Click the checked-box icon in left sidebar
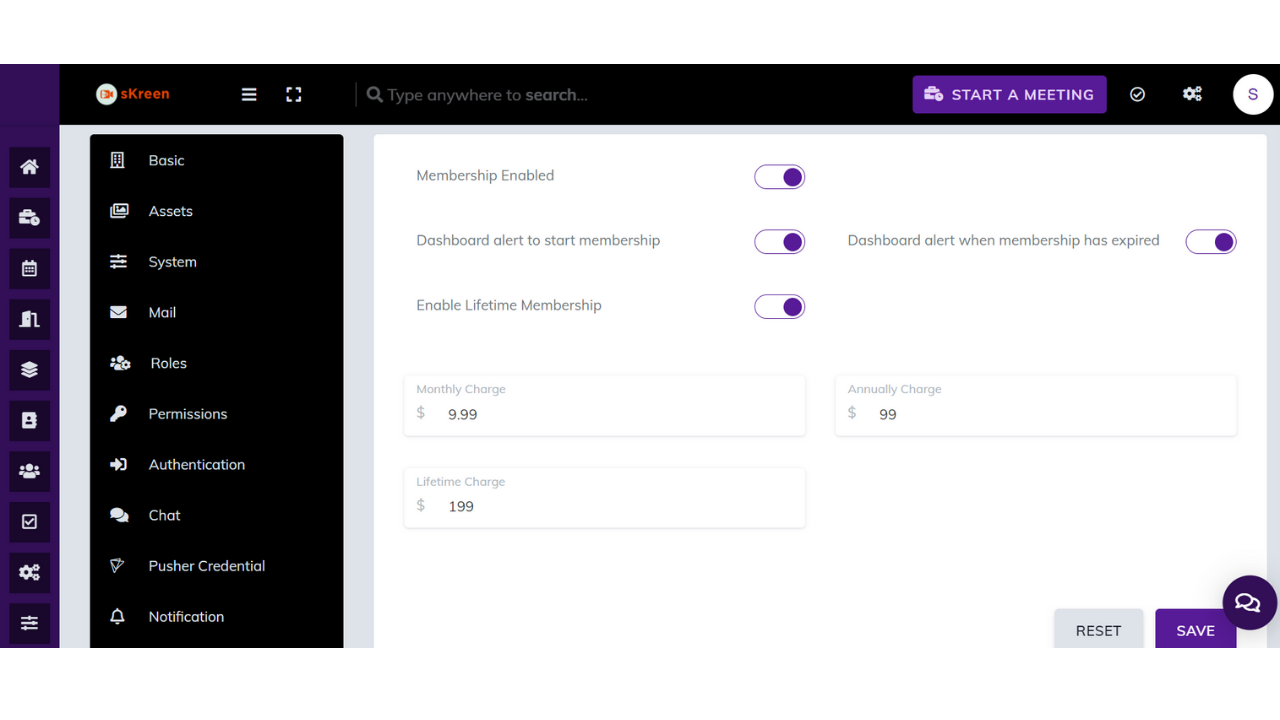Image resolution: width=1280 pixels, height=720 pixels. click(29, 522)
